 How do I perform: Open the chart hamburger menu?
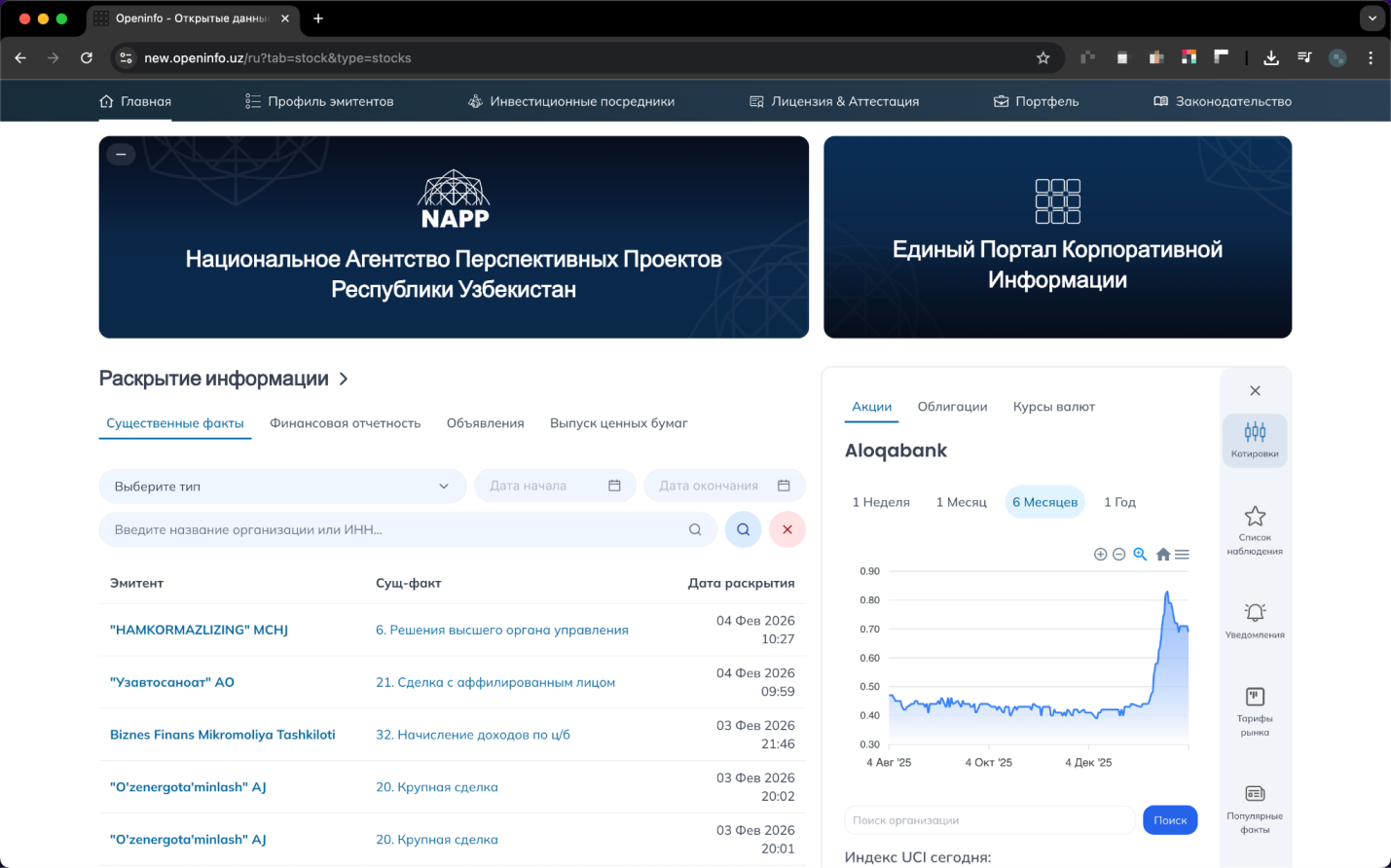tap(1182, 555)
